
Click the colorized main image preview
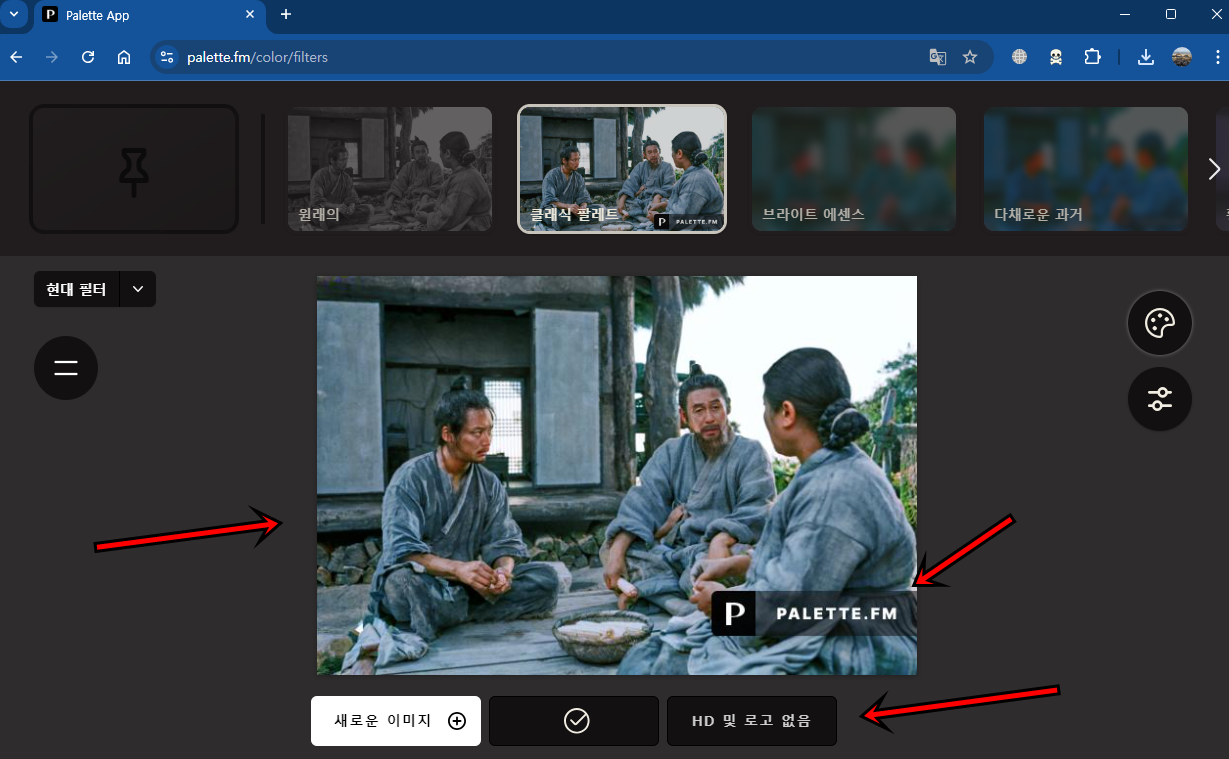[617, 475]
